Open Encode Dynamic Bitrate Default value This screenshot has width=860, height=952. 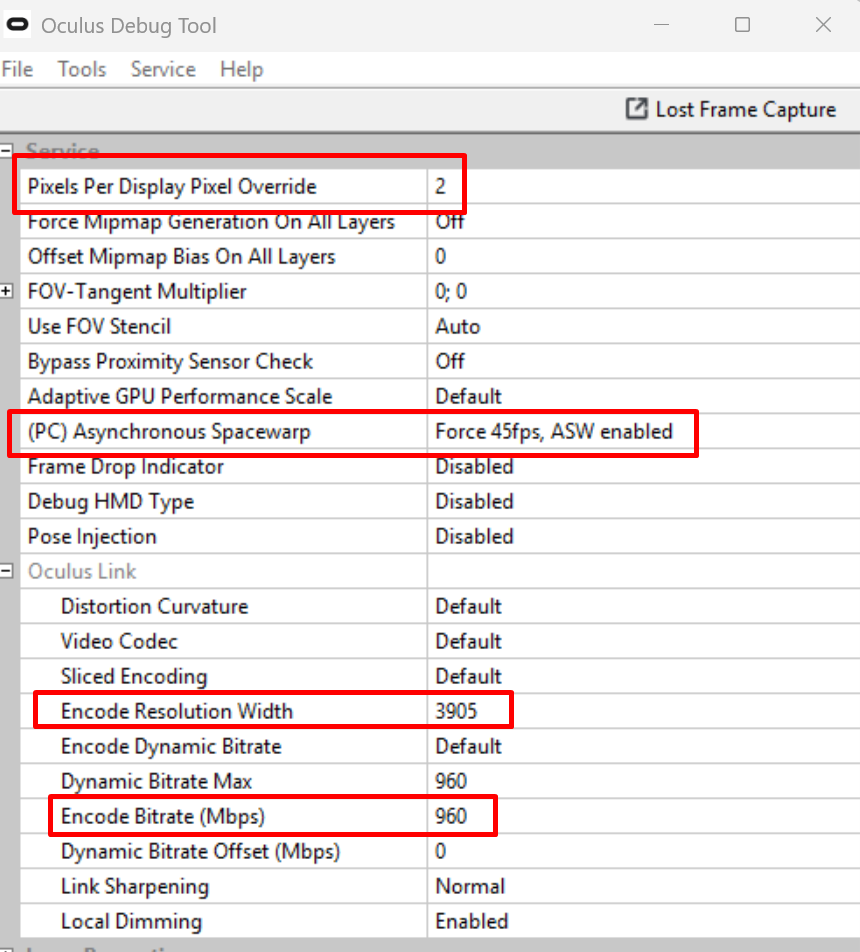(x=468, y=746)
